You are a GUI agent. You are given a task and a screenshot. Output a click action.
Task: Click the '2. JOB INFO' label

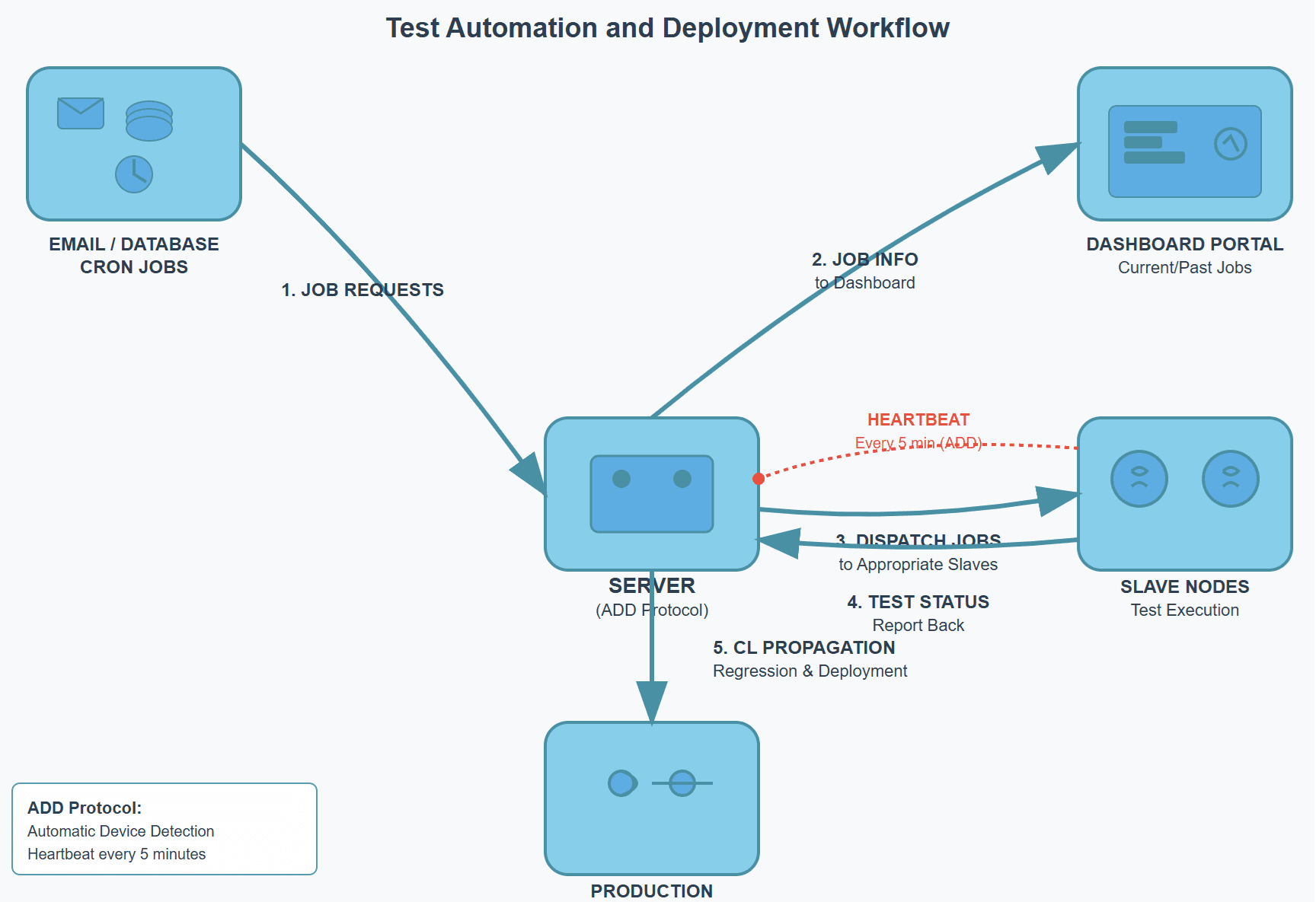pyautogui.click(x=865, y=260)
